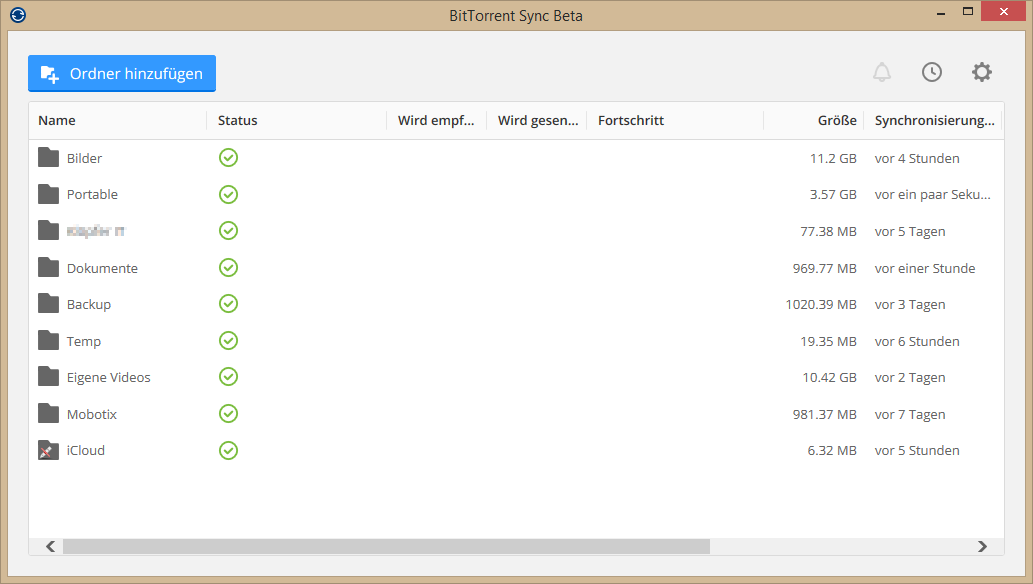The image size is (1033, 584).
Task: Click the green status check for iCloud
Action: coord(229,451)
